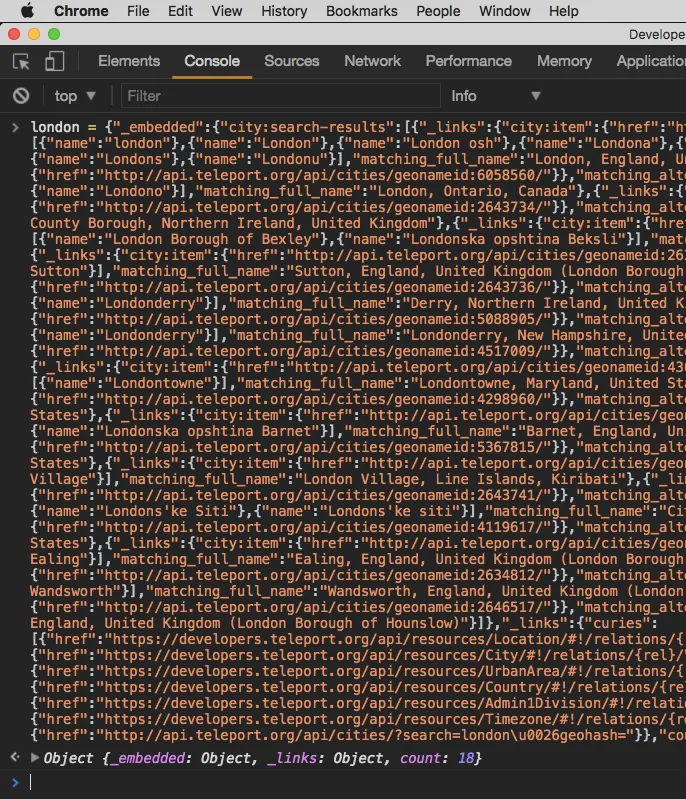Click the _embedded property in Object summary
This screenshot has height=799, width=686.
[147, 758]
